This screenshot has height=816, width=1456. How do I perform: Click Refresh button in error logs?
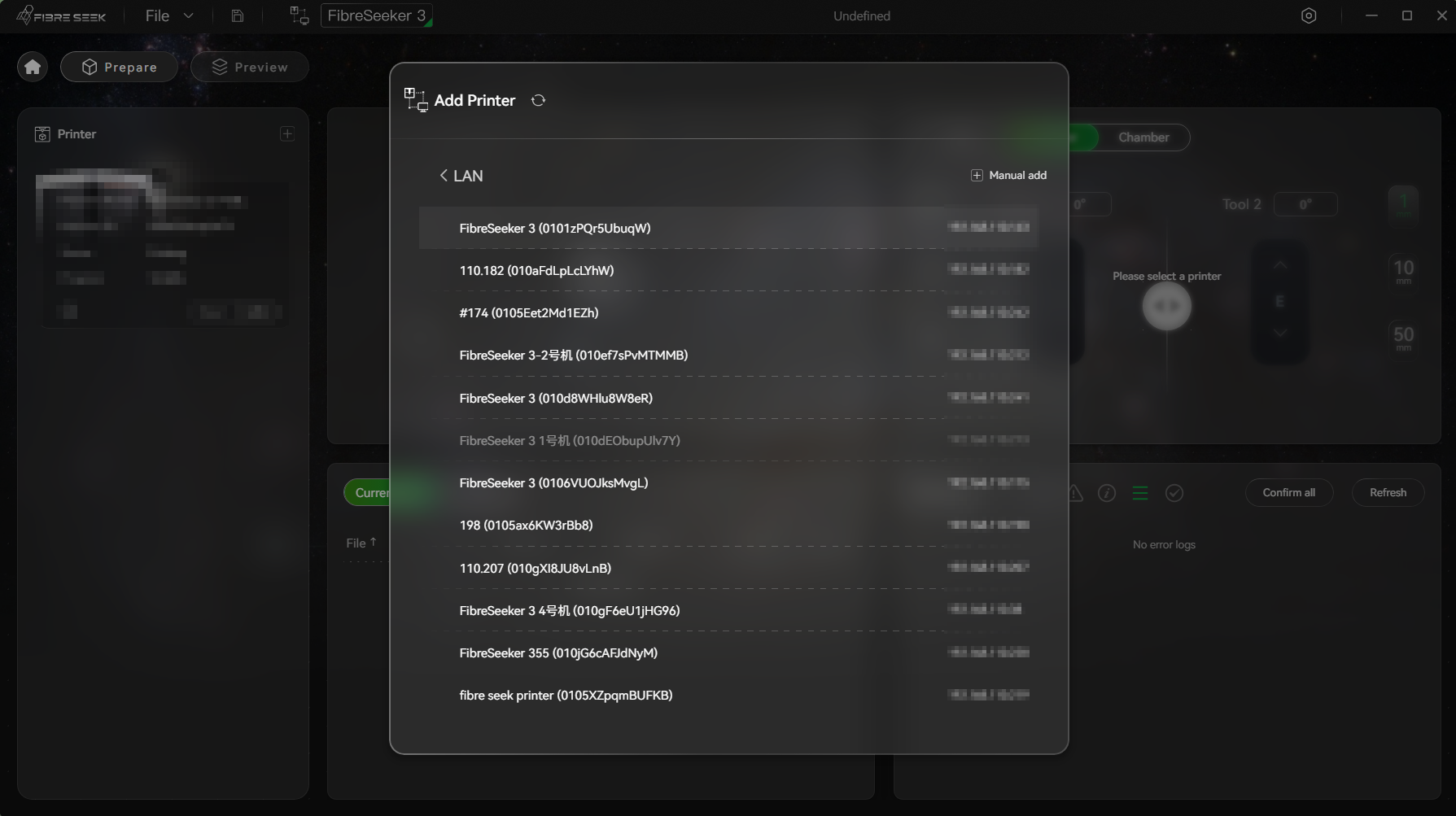click(x=1388, y=492)
